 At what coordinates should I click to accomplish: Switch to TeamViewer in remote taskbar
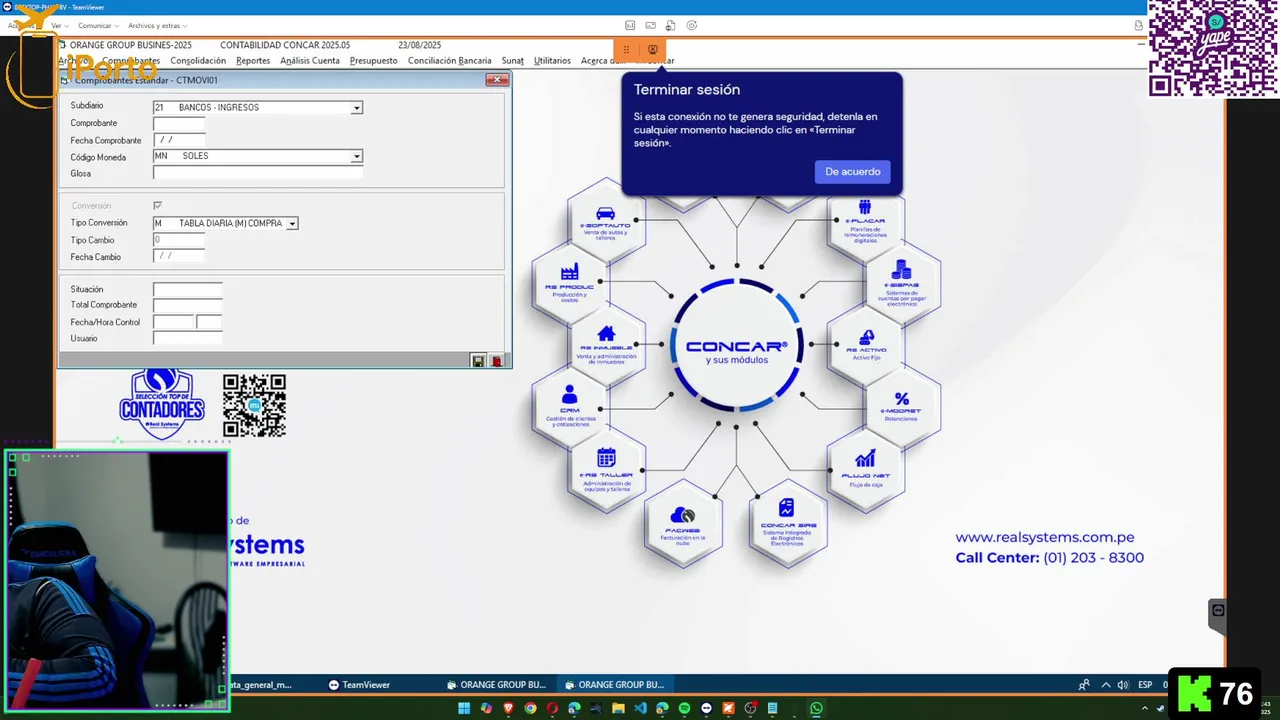click(x=360, y=685)
